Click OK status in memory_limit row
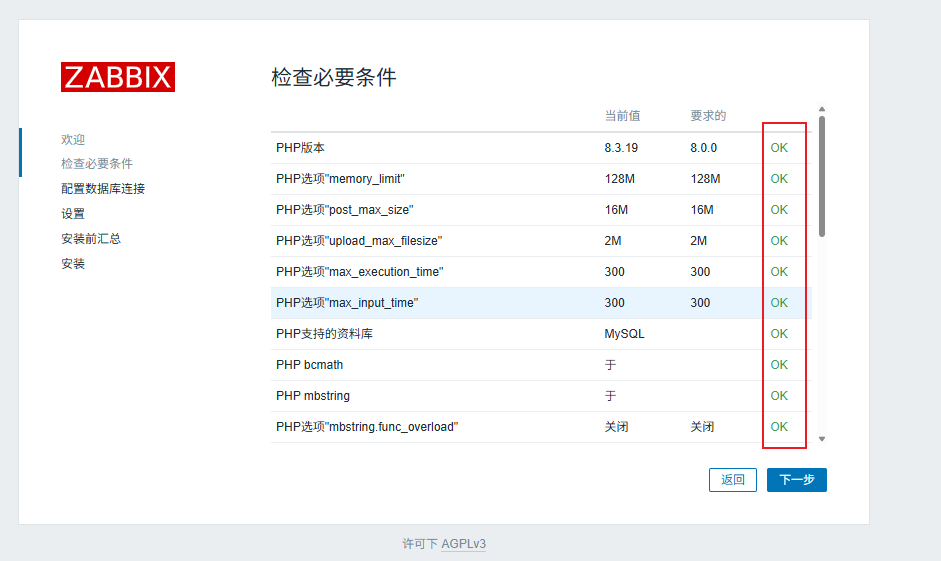Image resolution: width=941 pixels, height=561 pixels. coord(779,179)
